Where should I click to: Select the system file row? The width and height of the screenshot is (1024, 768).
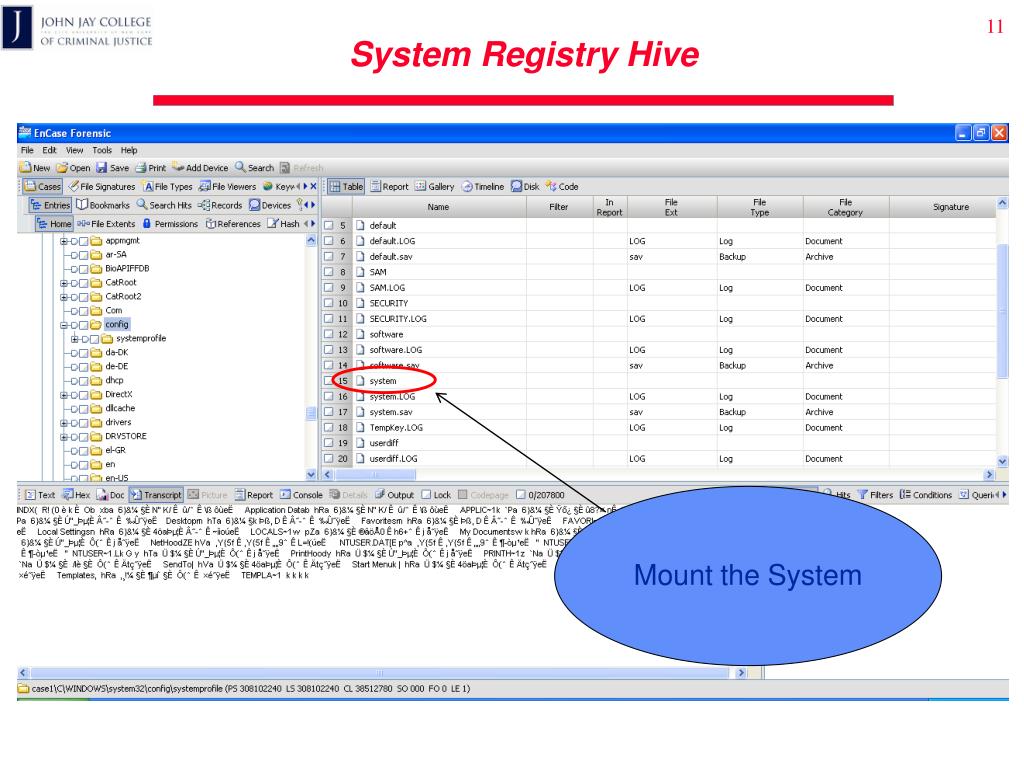[x=659, y=381]
